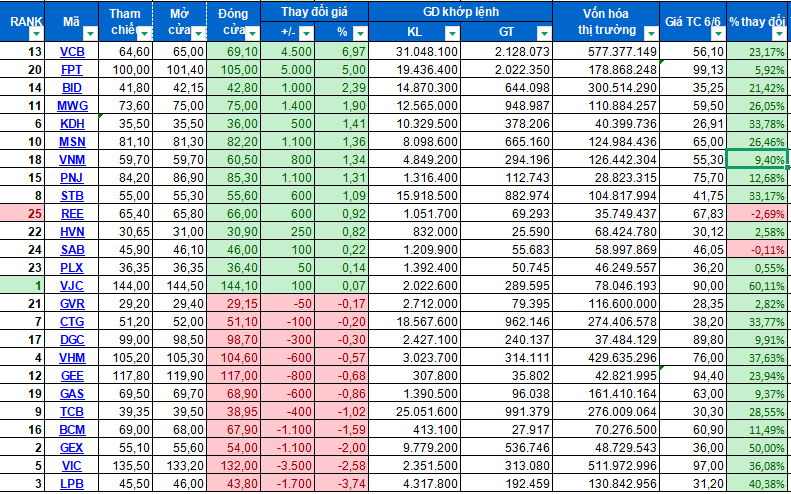The width and height of the screenshot is (791, 494).
Task: Open the BCM ticker link
Action: pos(72,430)
